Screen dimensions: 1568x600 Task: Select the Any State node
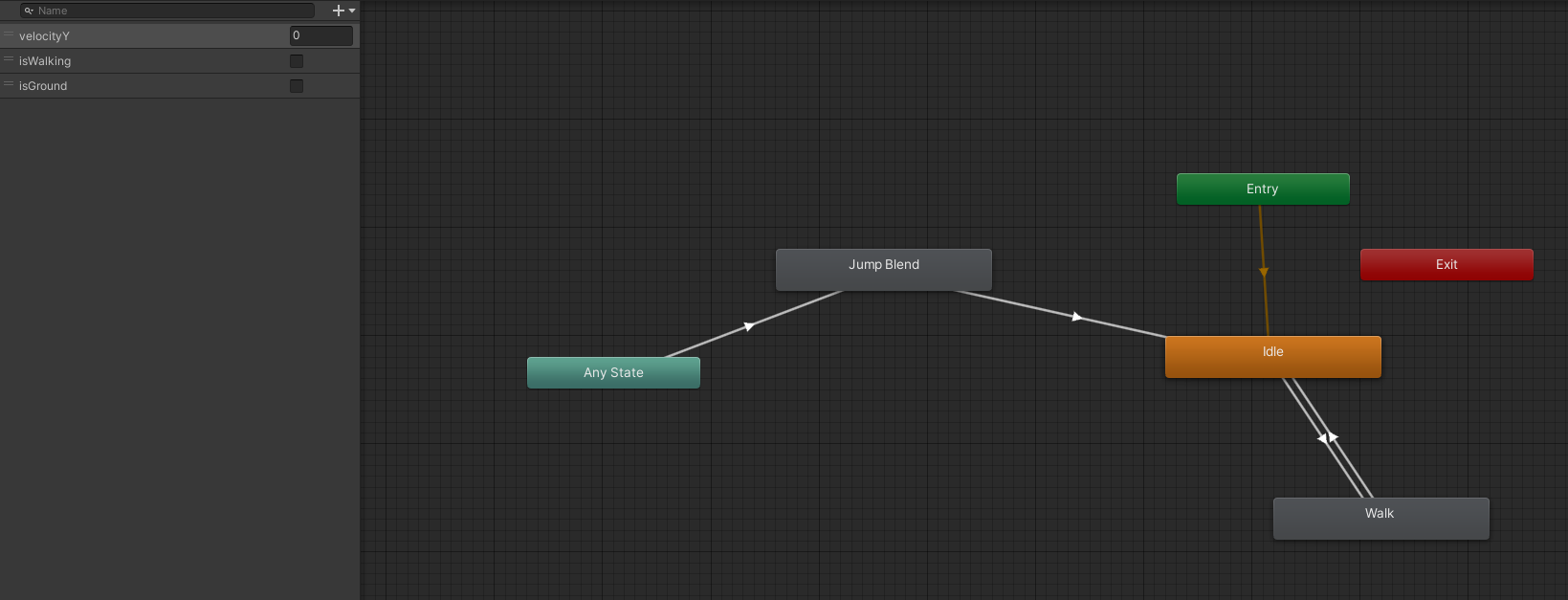613,372
